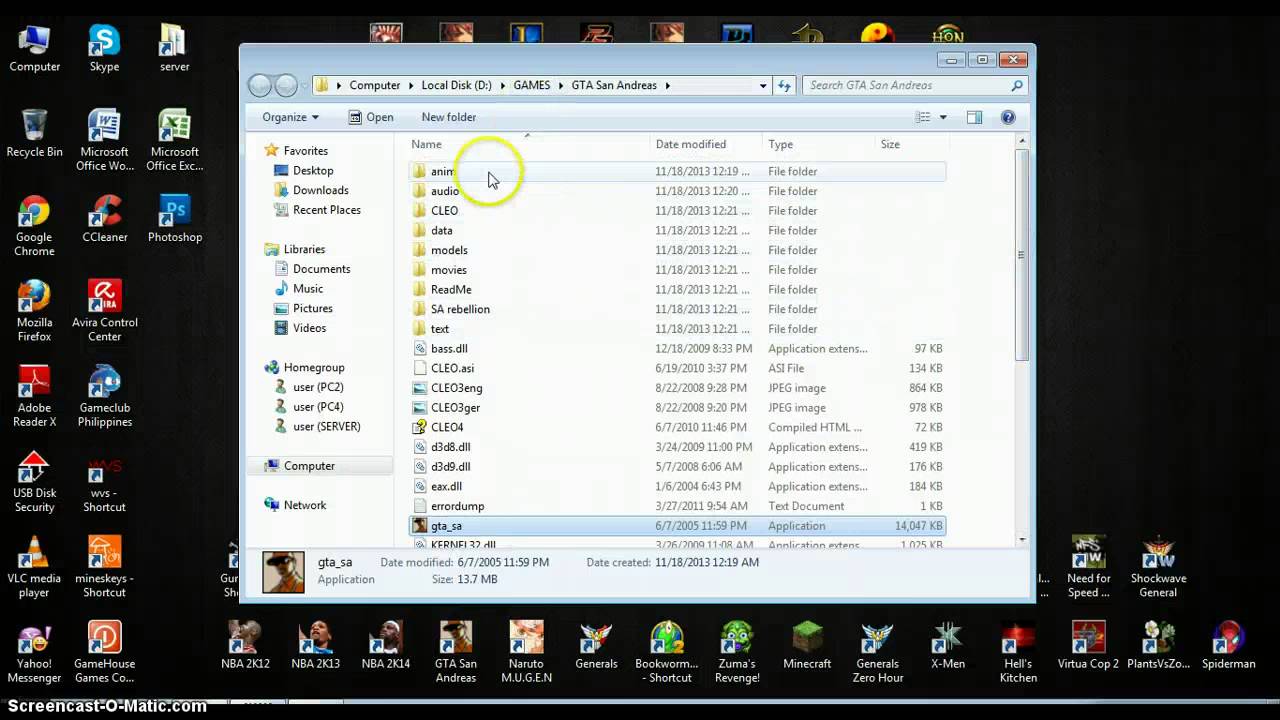Open the Organize dropdown menu
The image size is (1280, 720).
click(x=291, y=117)
